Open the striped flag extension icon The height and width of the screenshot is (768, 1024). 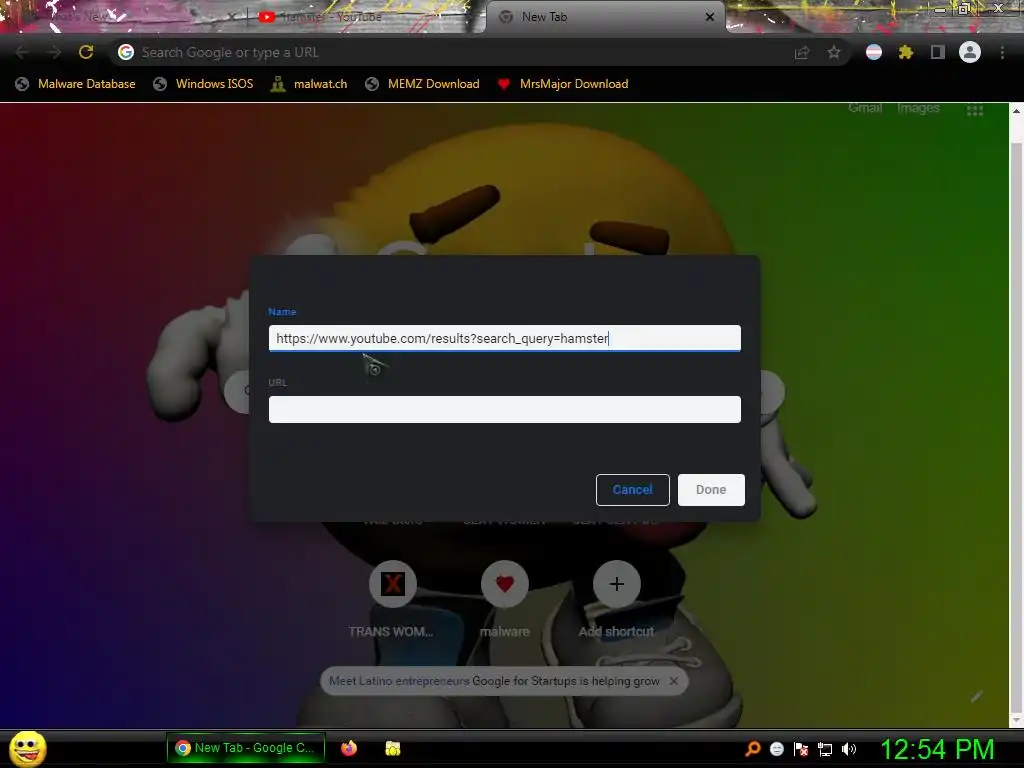[874, 52]
